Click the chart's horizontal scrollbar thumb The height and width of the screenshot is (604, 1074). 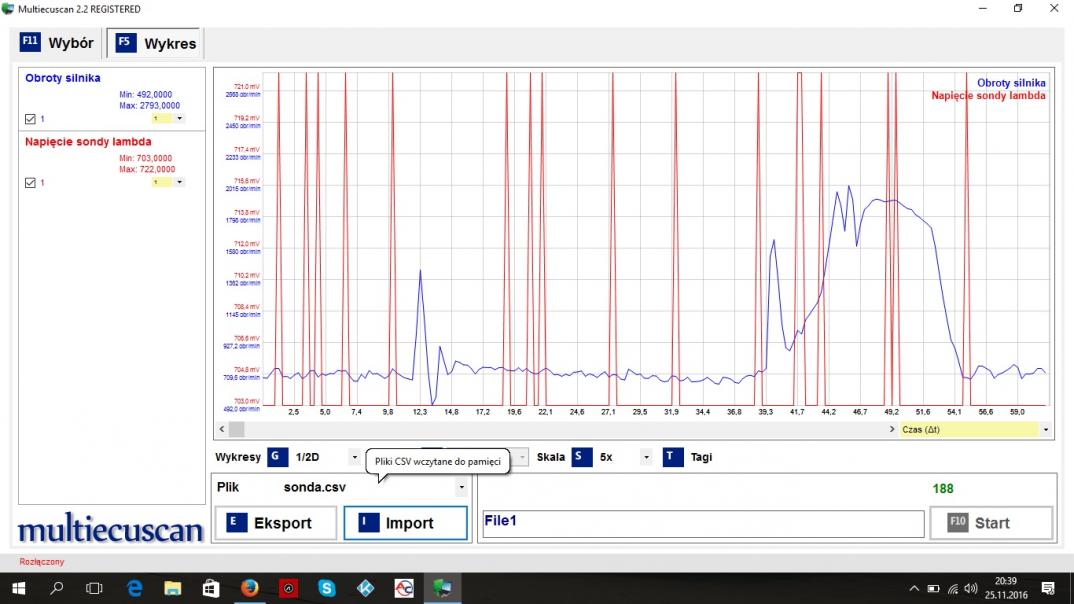[x=236, y=429]
